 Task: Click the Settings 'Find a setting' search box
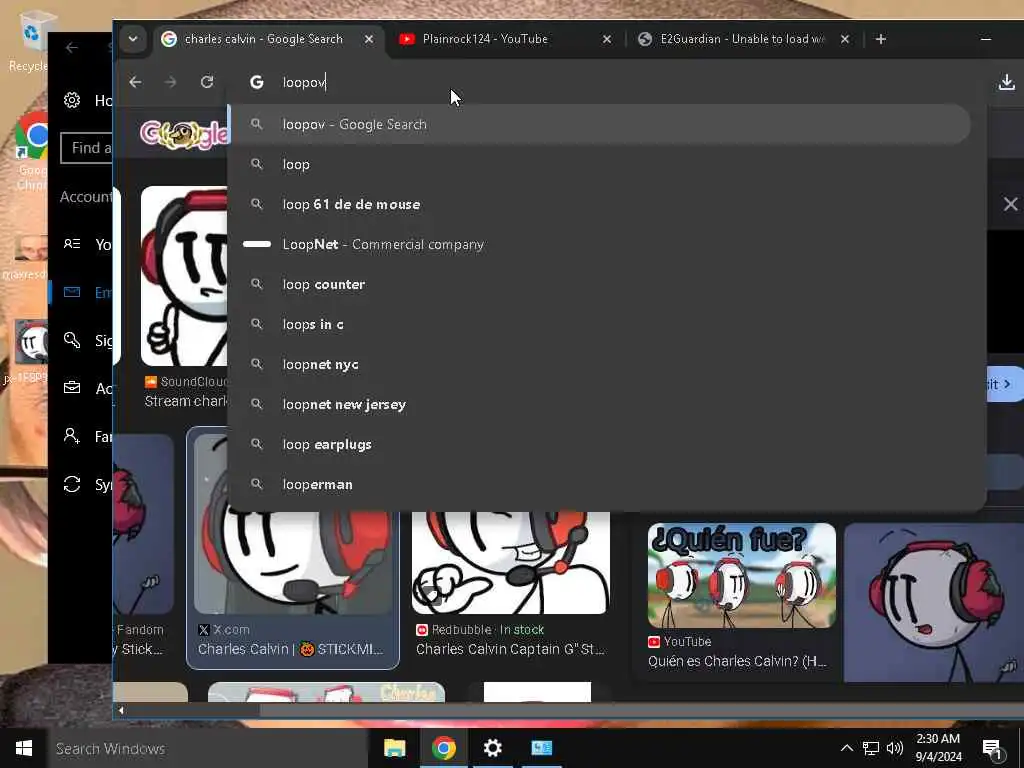pyautogui.click(x=86, y=148)
